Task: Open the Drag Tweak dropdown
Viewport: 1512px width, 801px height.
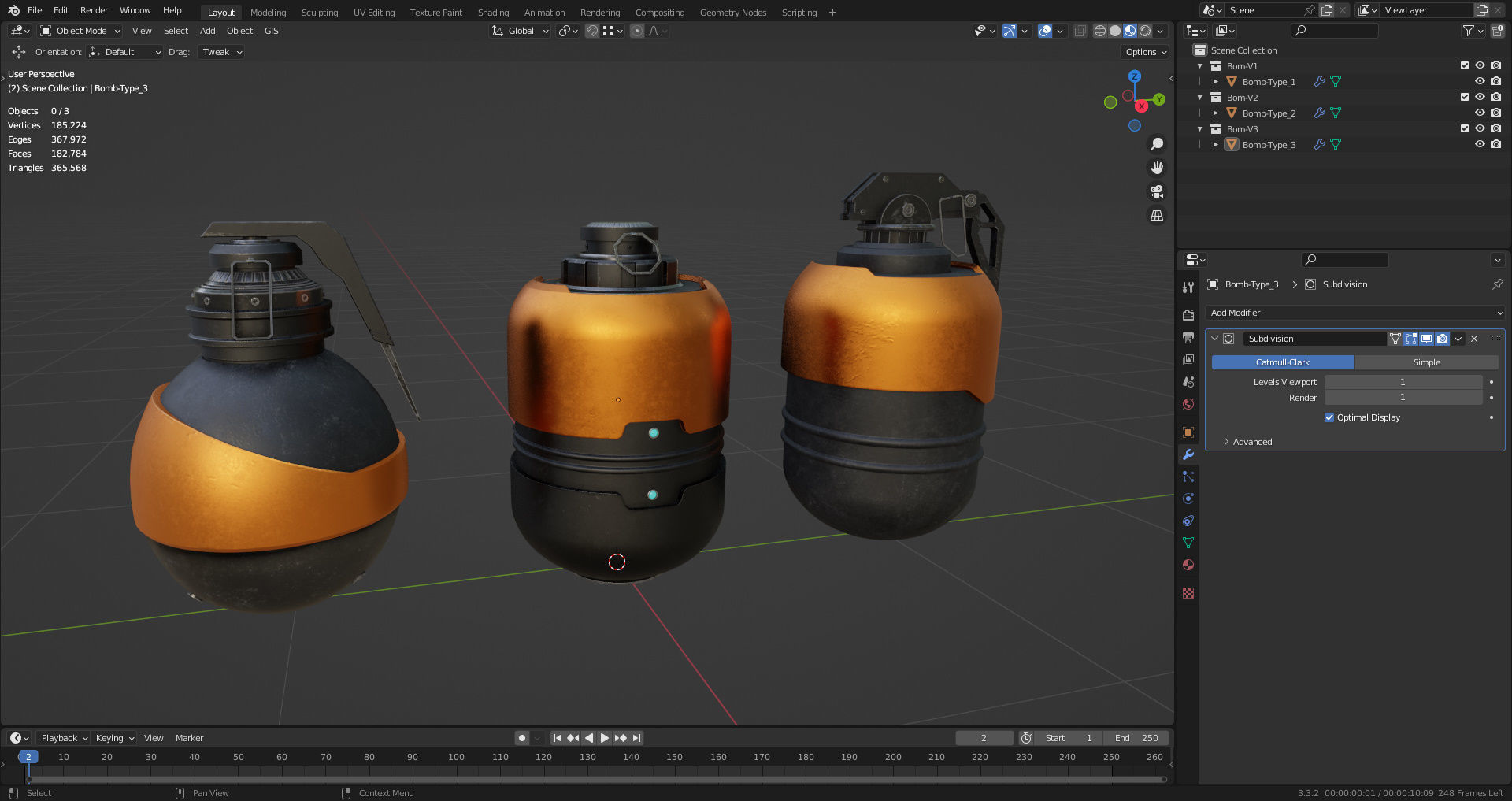Action: [221, 52]
